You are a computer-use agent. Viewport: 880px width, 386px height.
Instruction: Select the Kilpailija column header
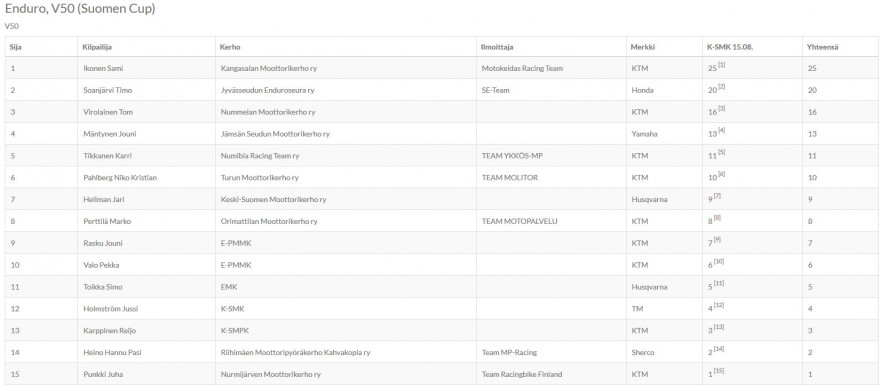coord(97,47)
